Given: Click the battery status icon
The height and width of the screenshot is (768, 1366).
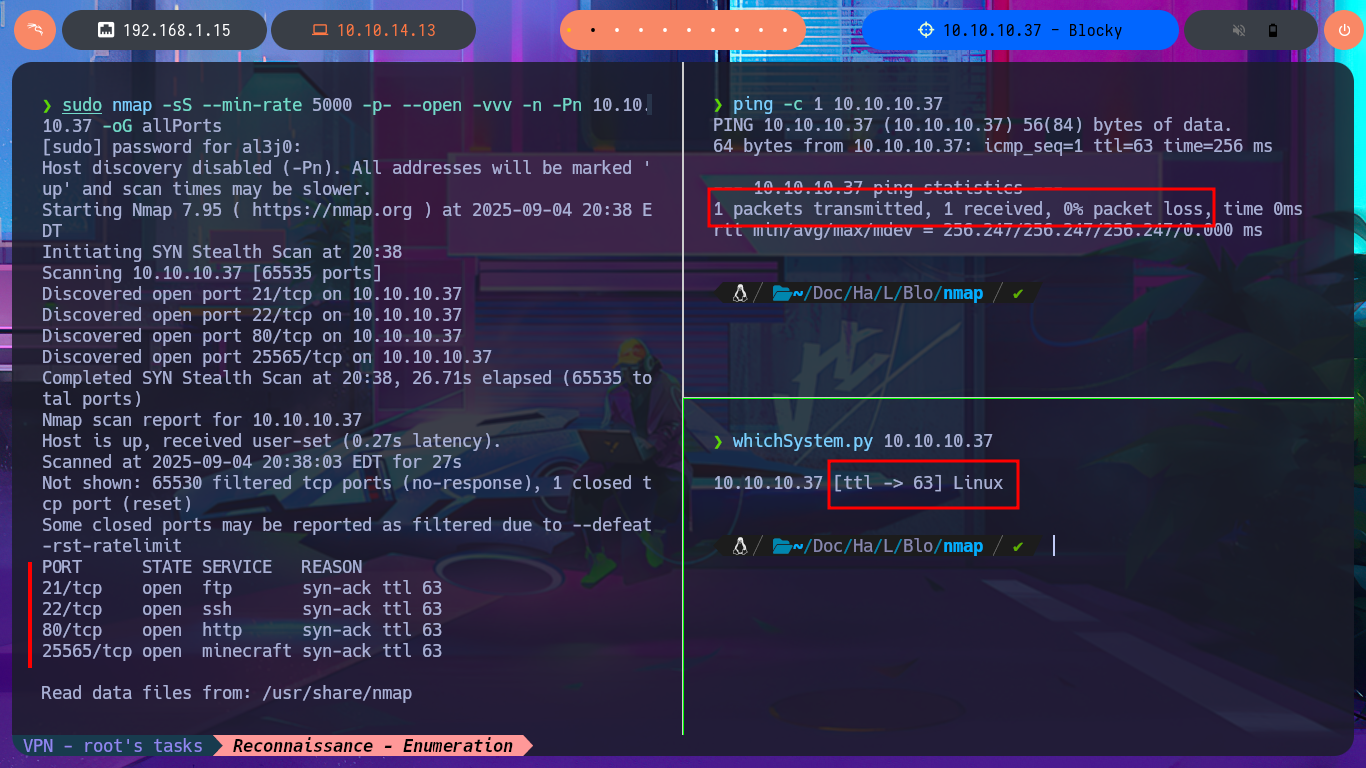Looking at the screenshot, I should 1272,30.
